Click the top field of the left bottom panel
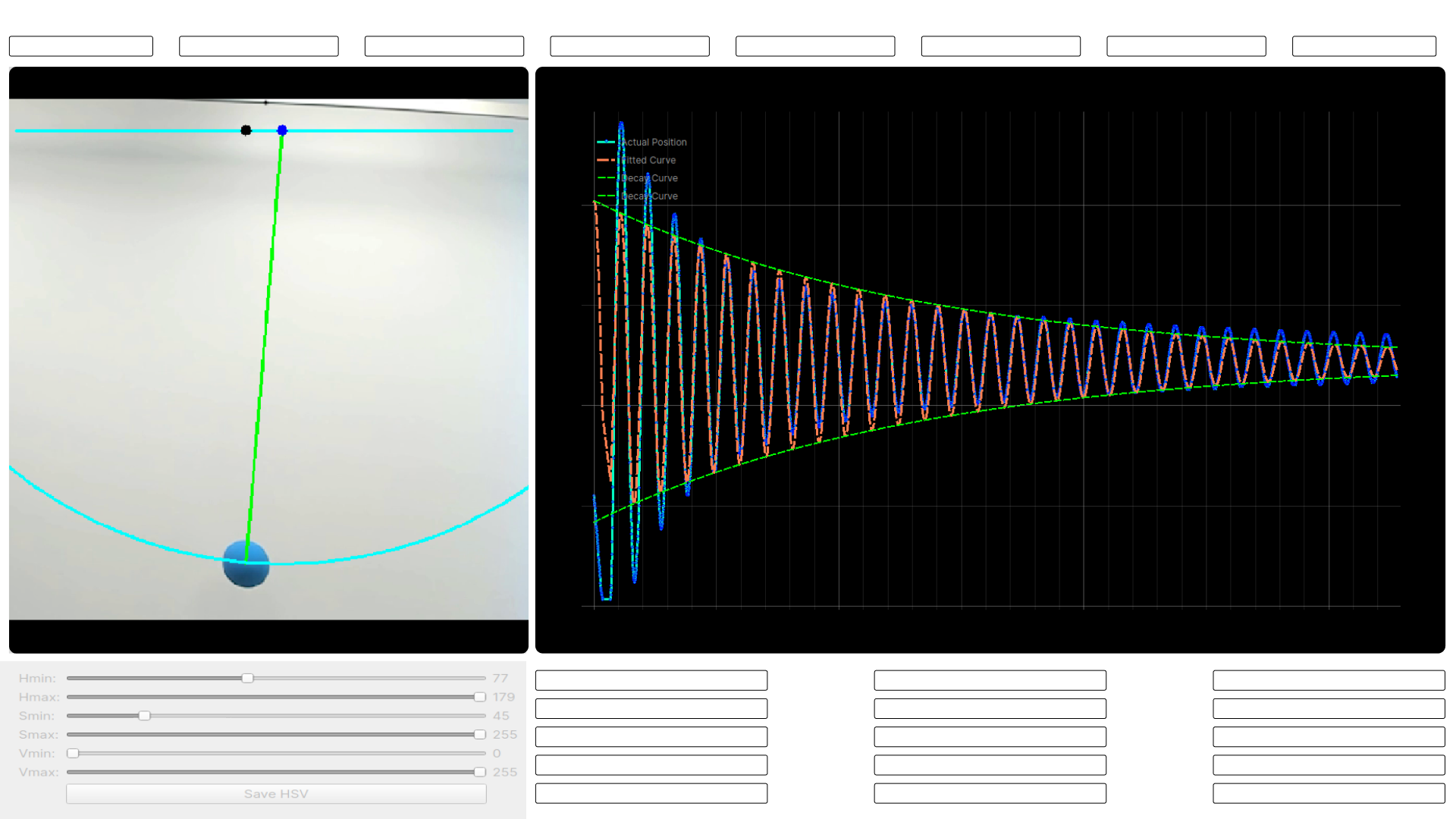 pyautogui.click(x=651, y=679)
